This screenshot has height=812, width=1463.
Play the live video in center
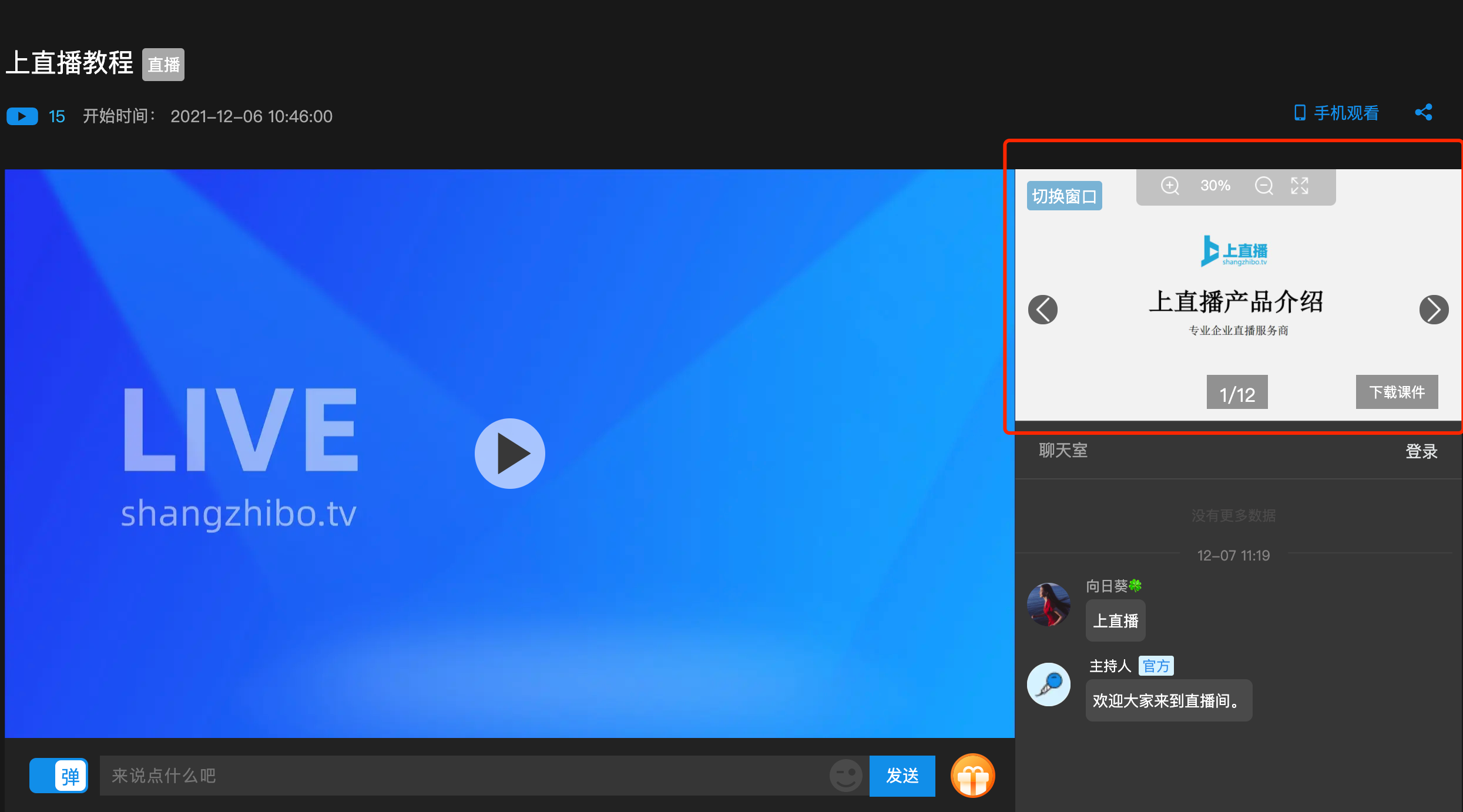(x=509, y=453)
